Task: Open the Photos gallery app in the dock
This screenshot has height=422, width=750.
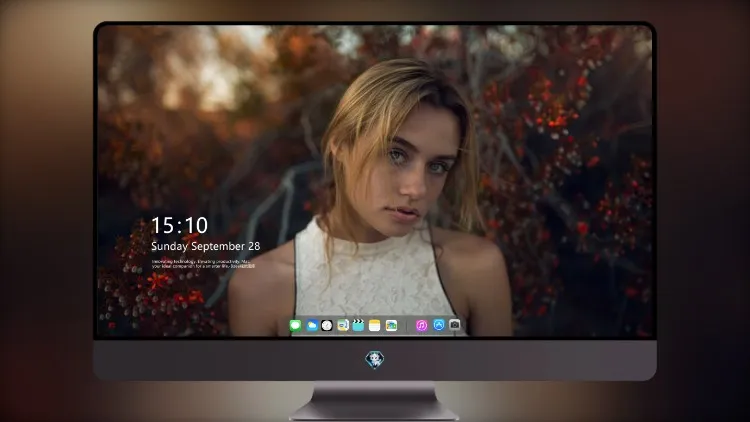Action: 391,325
